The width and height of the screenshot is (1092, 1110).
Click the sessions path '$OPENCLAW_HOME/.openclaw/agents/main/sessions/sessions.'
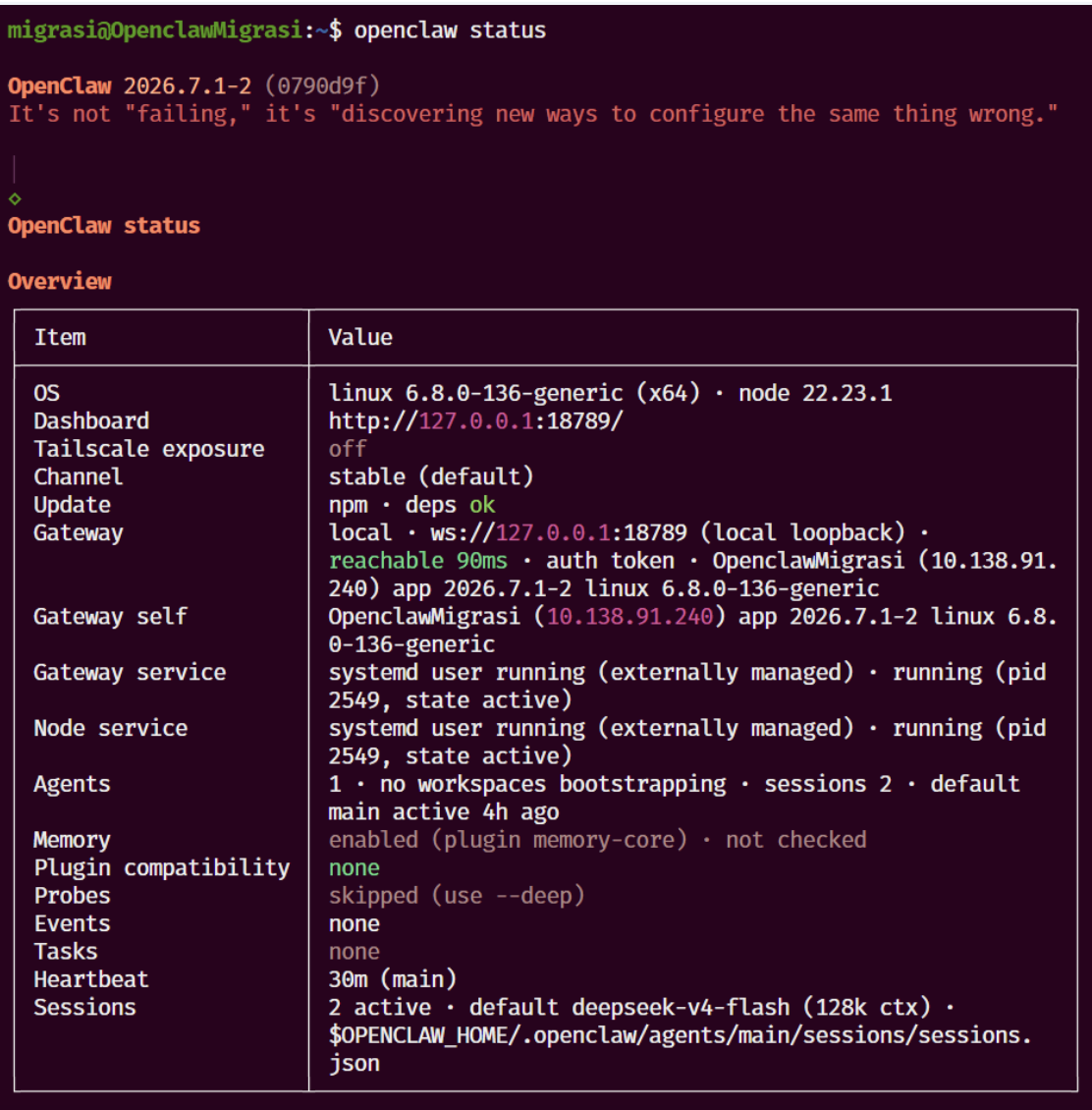coord(681,1035)
